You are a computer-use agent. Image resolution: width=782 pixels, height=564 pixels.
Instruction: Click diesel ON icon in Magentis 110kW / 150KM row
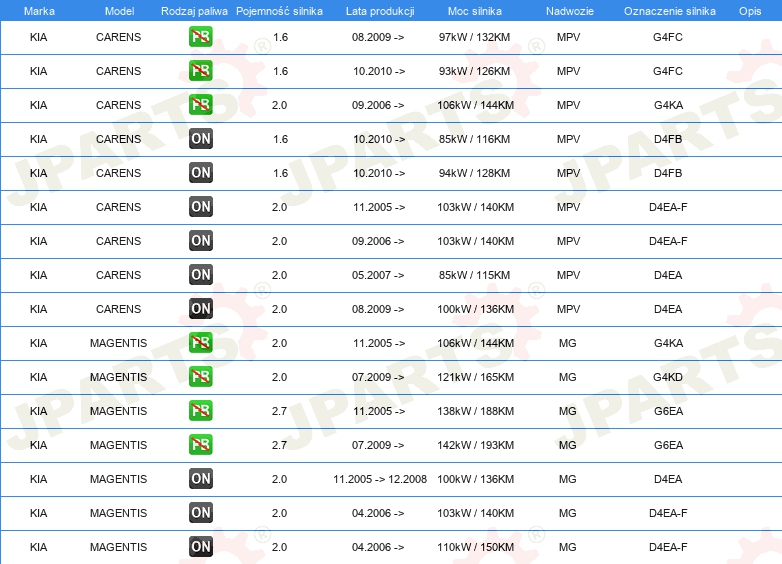[x=200, y=547]
